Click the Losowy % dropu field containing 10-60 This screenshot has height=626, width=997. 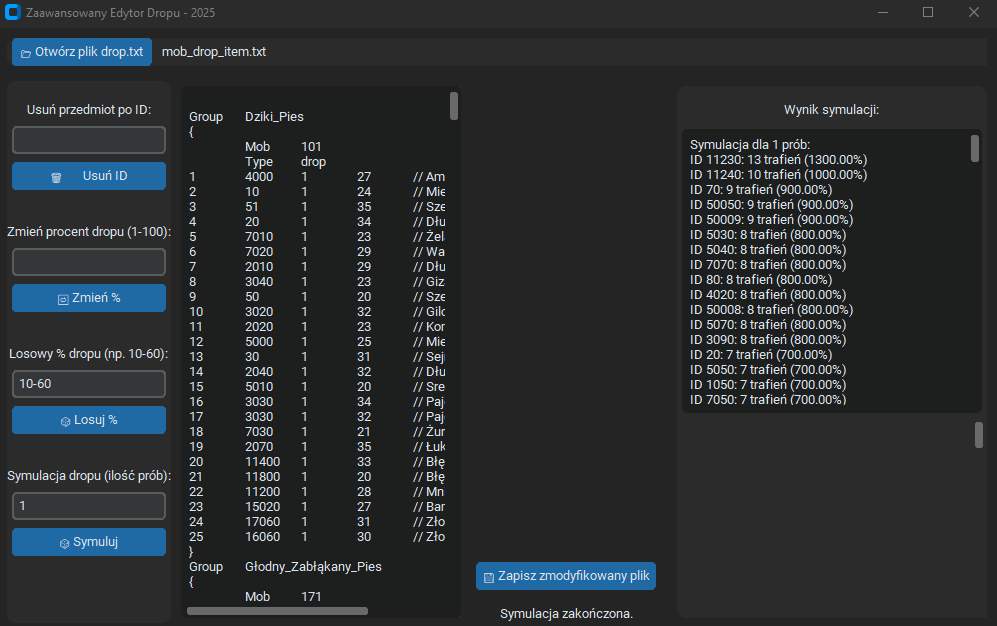tap(89, 384)
